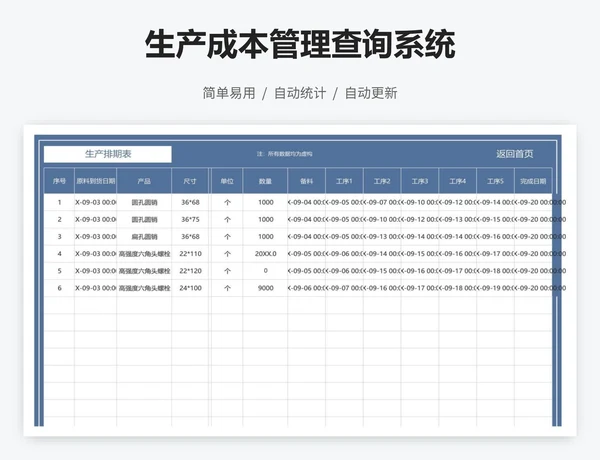Select the 工序3 column header
Screen dimensions: 600x460
[x=420, y=181]
